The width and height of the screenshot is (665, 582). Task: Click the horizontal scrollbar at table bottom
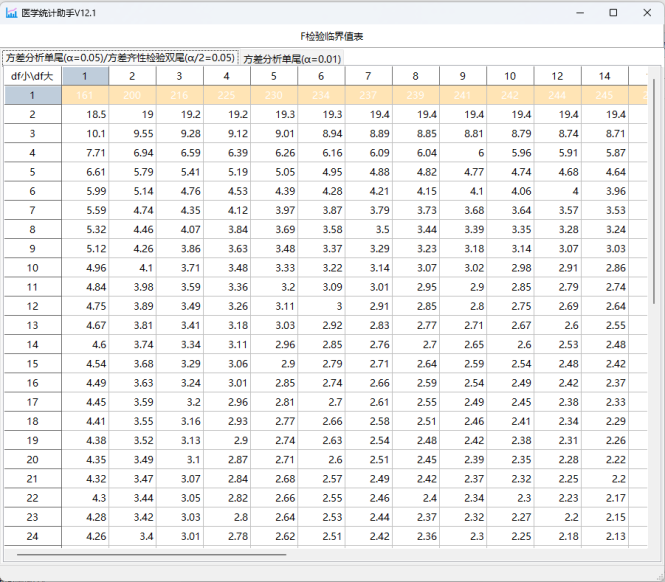pos(151,554)
